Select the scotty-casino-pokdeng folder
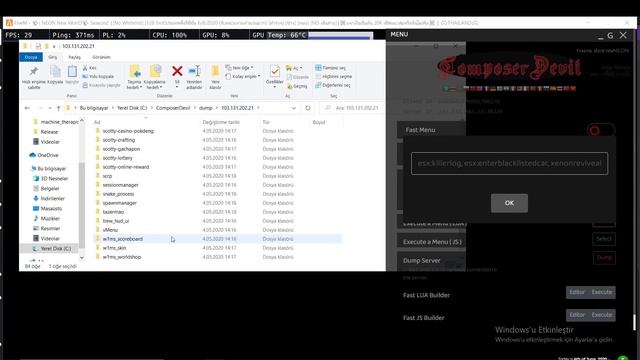The height and width of the screenshot is (360, 640). 128,131
